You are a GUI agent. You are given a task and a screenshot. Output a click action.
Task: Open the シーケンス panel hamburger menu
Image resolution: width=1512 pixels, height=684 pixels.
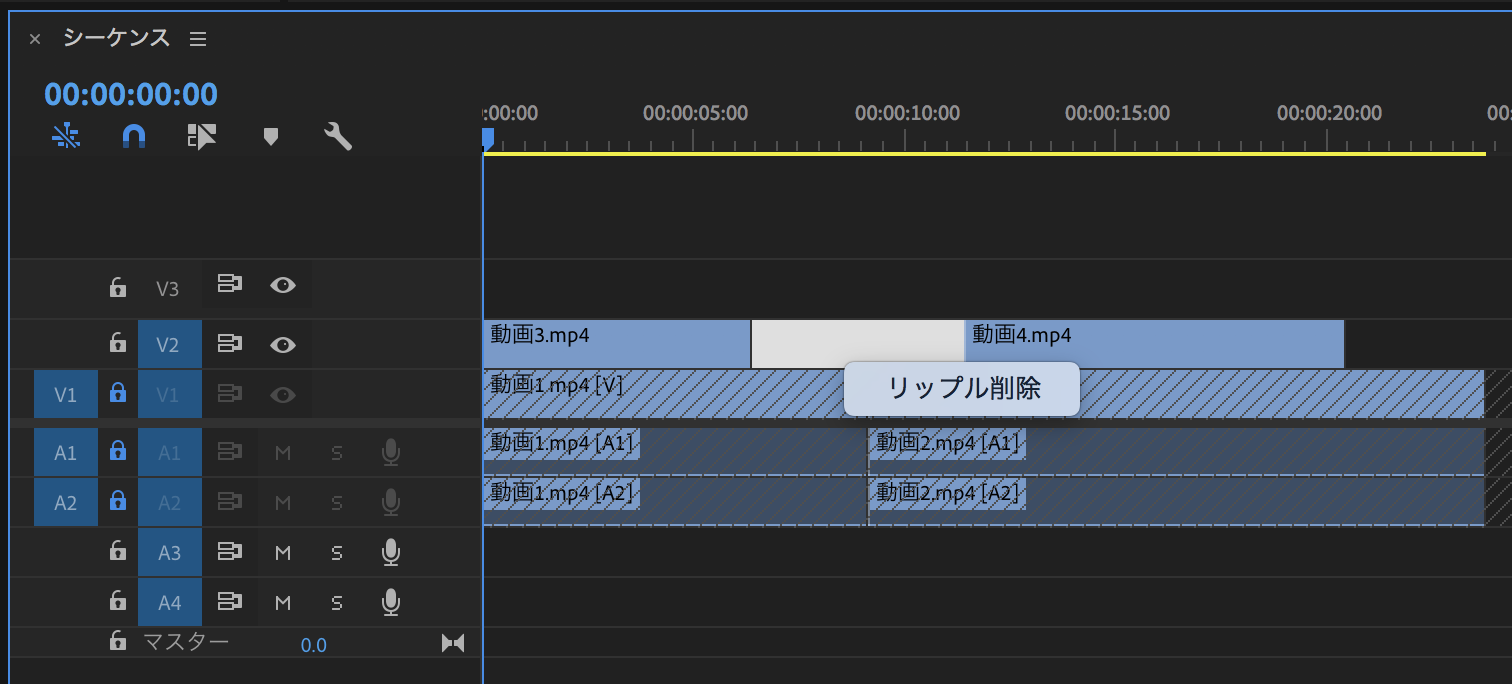point(198,39)
